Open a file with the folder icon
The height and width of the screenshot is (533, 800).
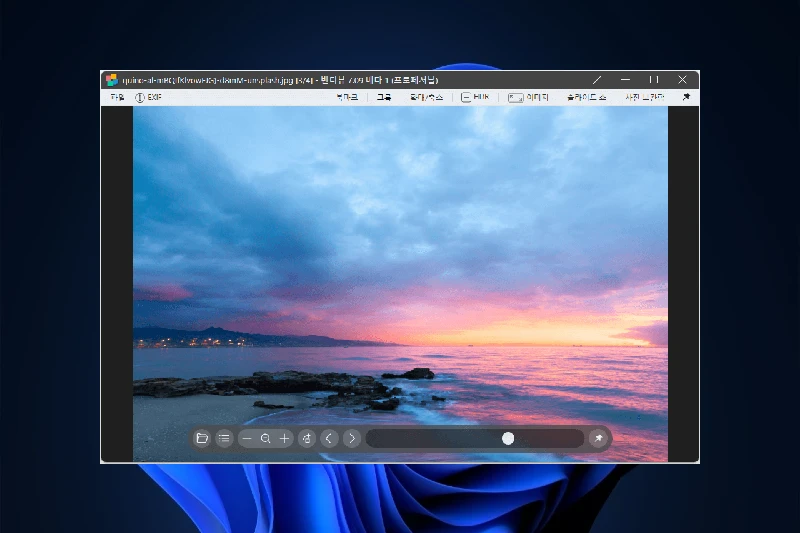point(202,438)
